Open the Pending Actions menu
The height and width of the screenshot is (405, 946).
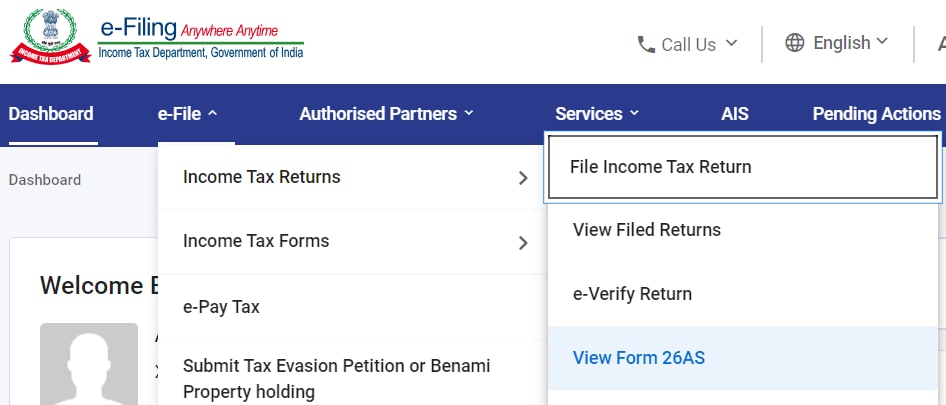(876, 114)
